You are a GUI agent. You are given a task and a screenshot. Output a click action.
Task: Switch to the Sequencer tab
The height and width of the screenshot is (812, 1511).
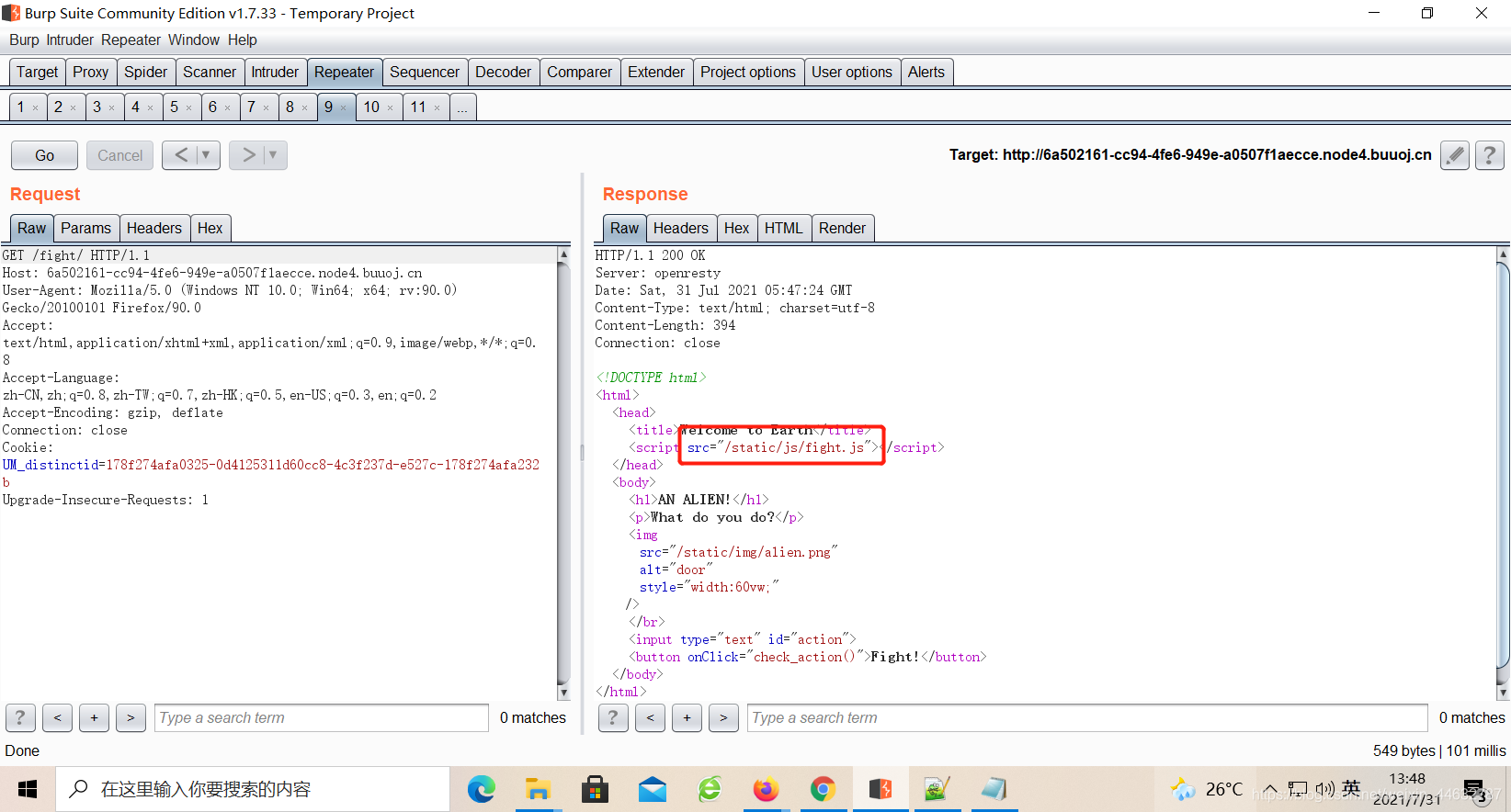tap(425, 72)
